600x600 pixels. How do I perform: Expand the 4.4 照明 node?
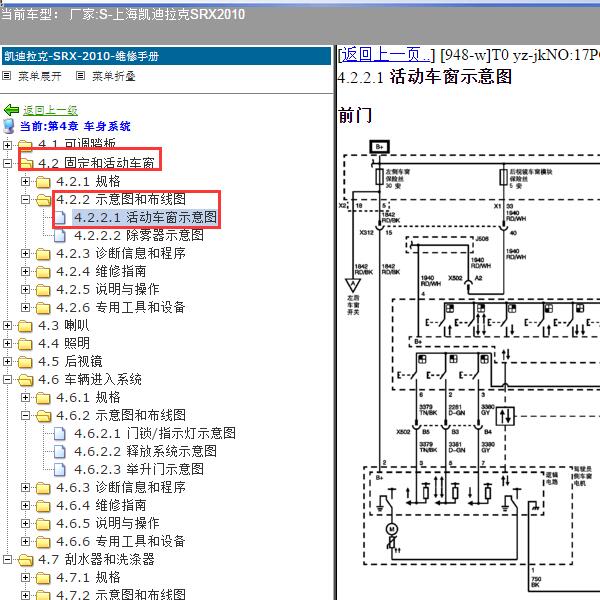pos(7,343)
